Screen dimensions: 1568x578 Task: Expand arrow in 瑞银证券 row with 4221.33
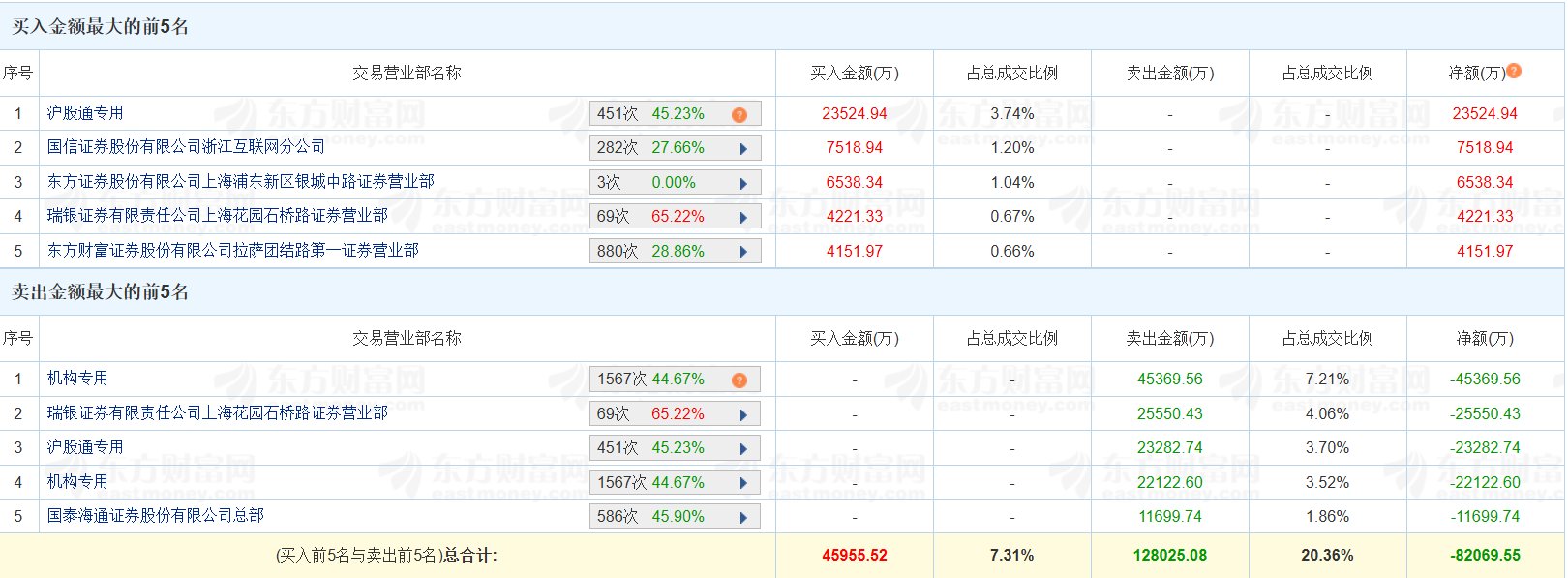[x=743, y=218]
